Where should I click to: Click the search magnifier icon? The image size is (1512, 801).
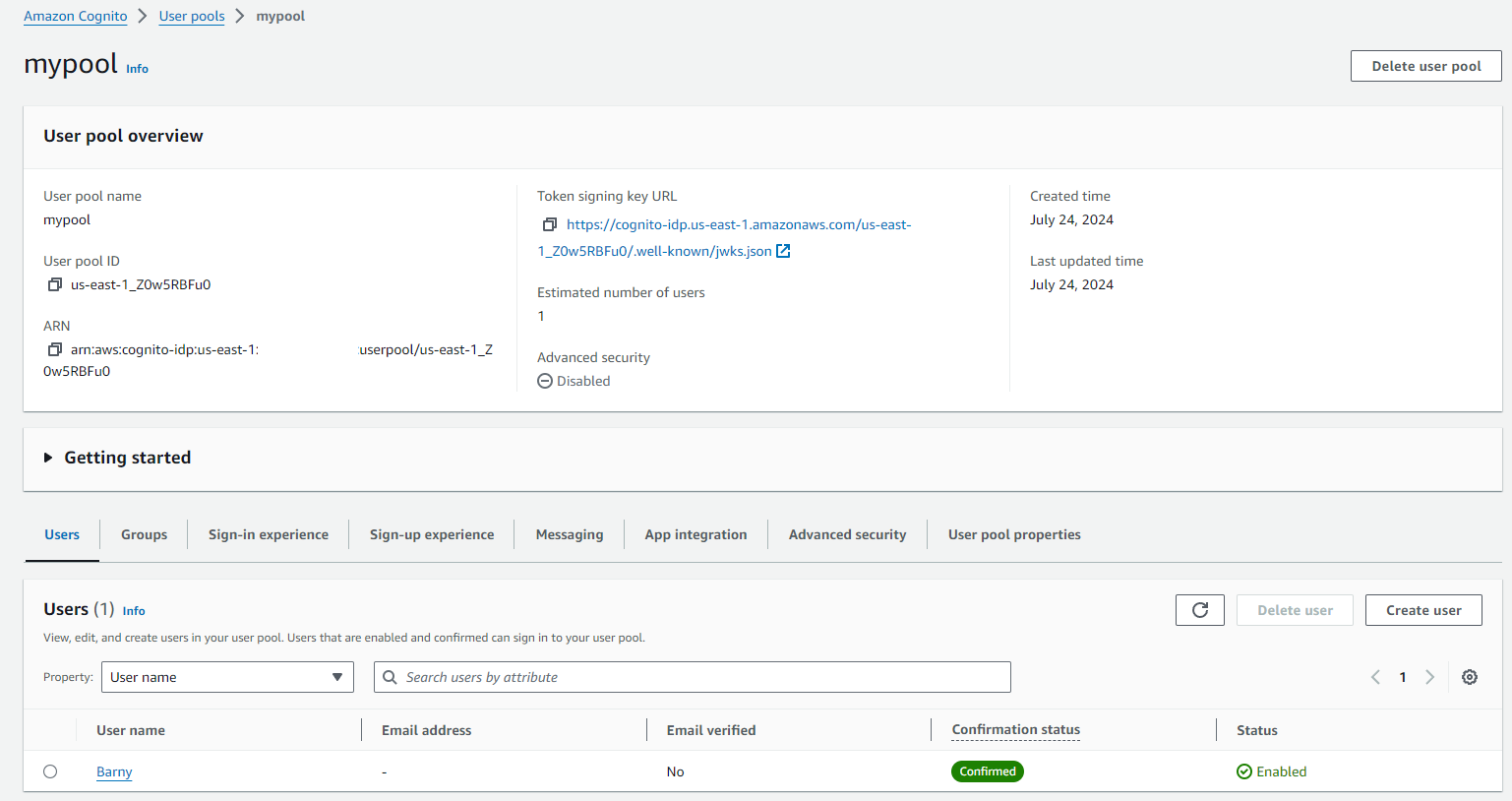tap(390, 677)
